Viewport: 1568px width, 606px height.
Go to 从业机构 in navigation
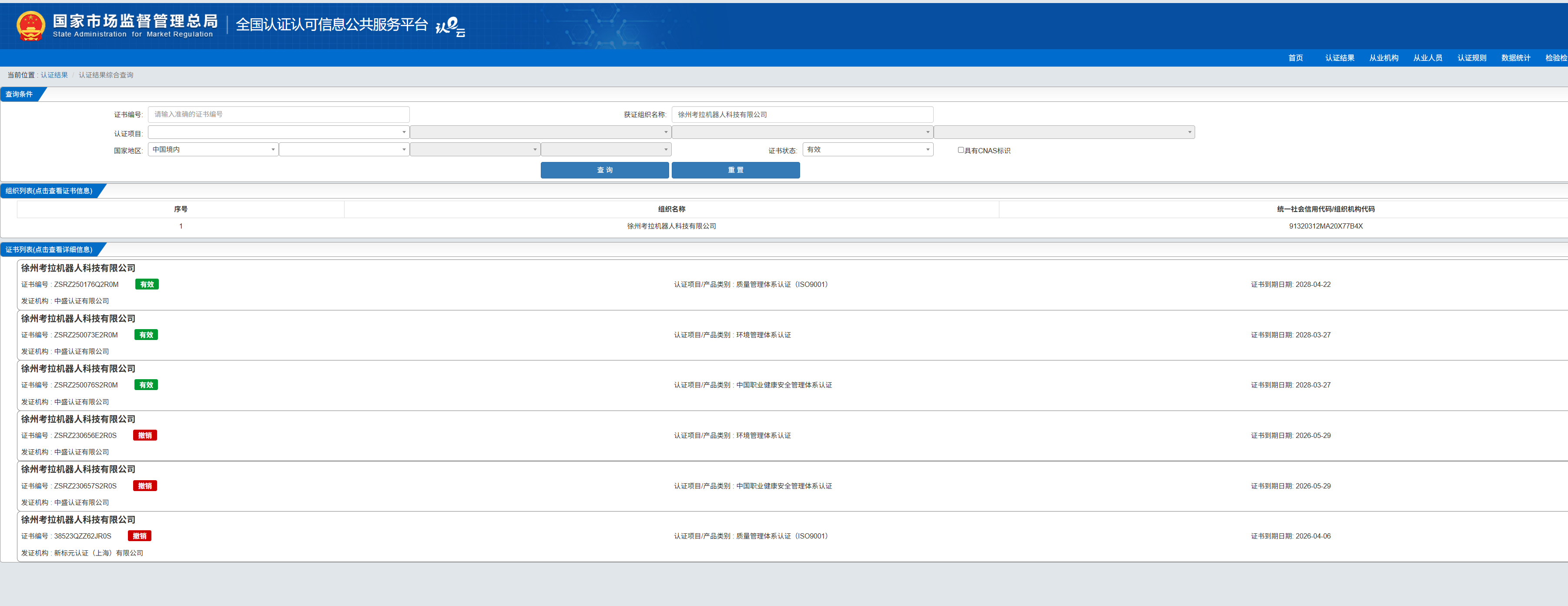tap(1383, 58)
